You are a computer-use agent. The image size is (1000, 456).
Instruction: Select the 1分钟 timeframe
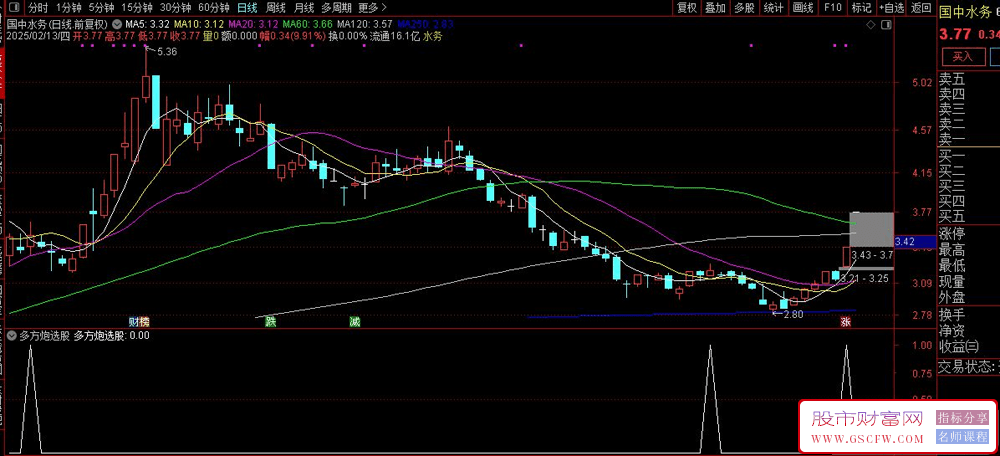tap(69, 8)
